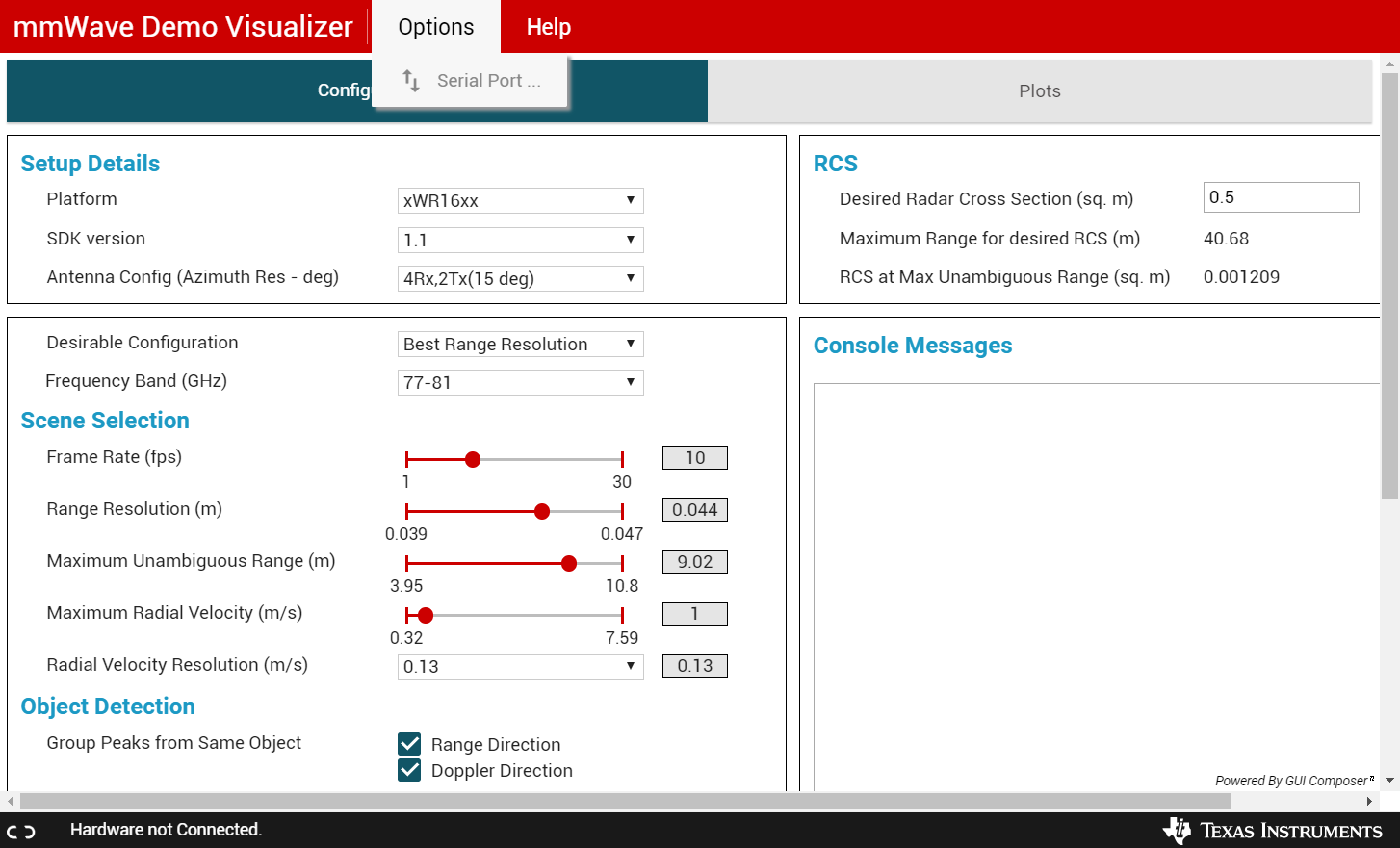The image size is (1400, 848).
Task: Click the Serial Port arrows icon
Action: tap(411, 81)
